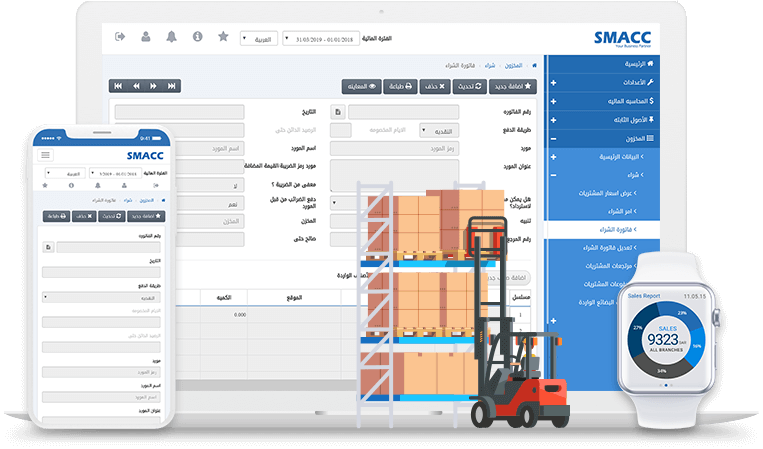Open الرئيسية in the sidebar menu
The width and height of the screenshot is (763, 449).
coord(604,63)
